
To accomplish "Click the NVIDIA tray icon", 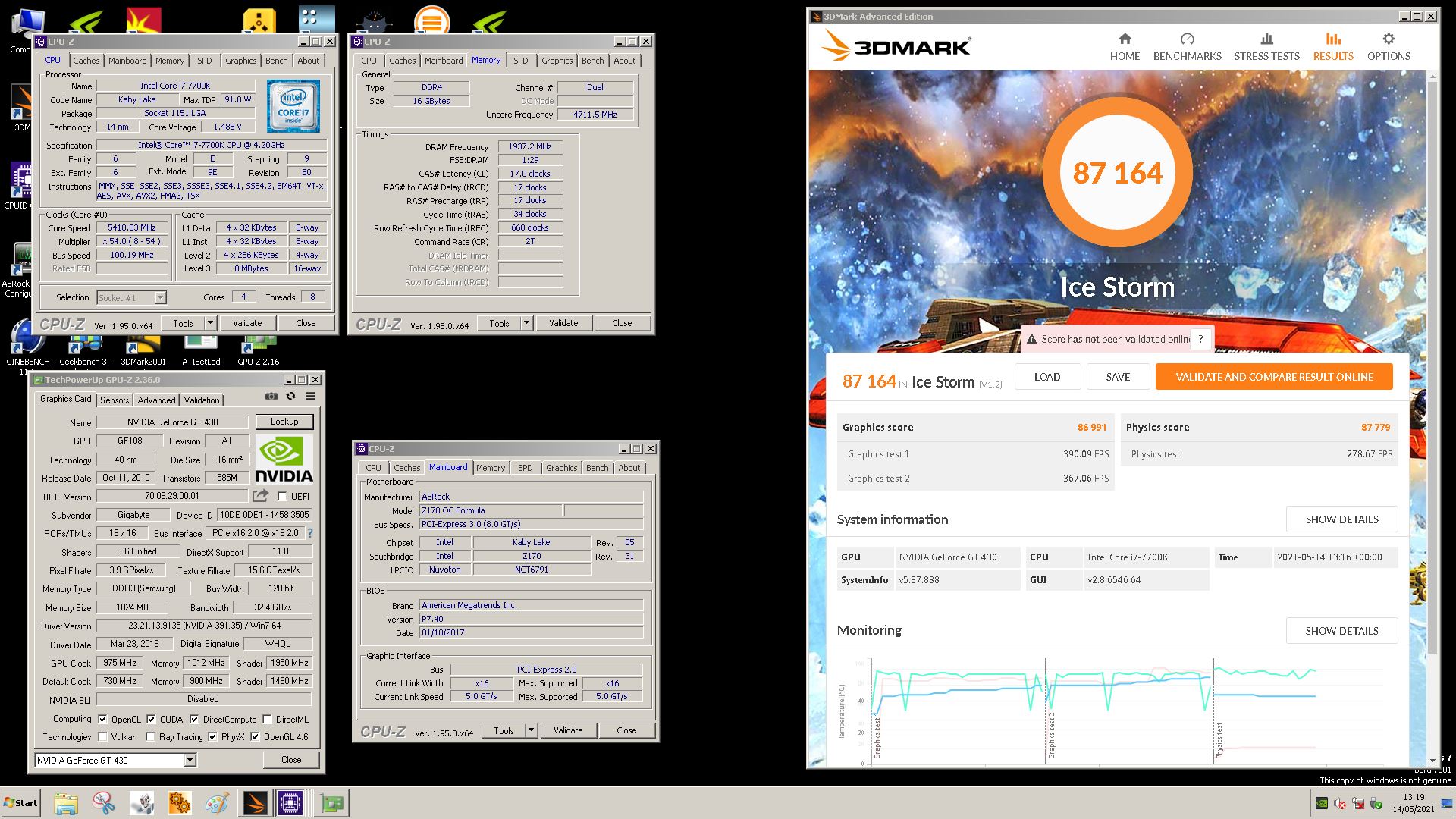I will (x=1322, y=804).
